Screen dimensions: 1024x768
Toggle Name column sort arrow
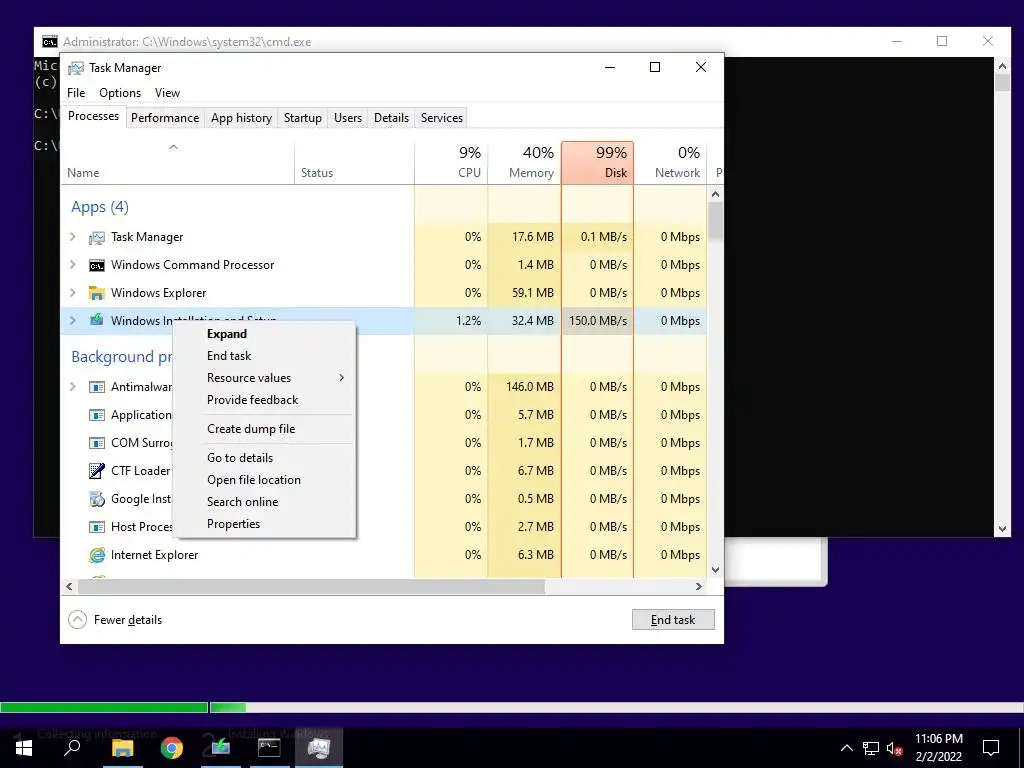(173, 147)
